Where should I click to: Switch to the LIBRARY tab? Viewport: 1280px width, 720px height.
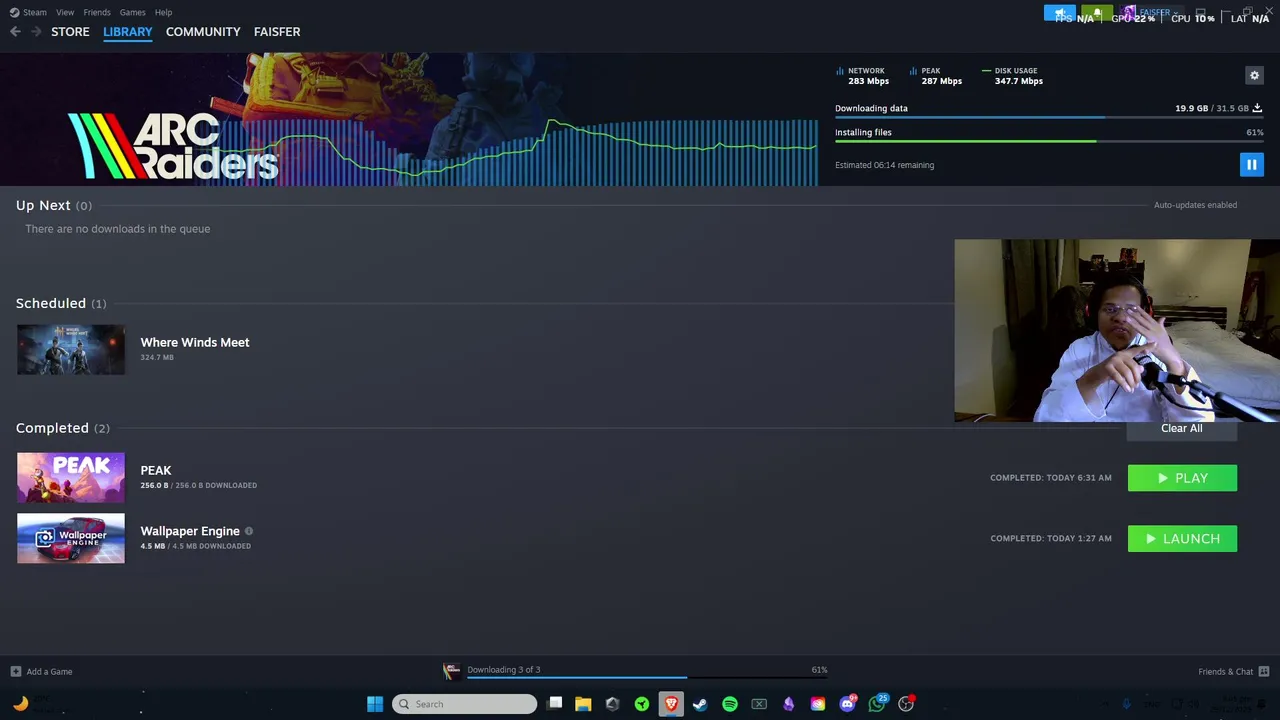(x=128, y=32)
